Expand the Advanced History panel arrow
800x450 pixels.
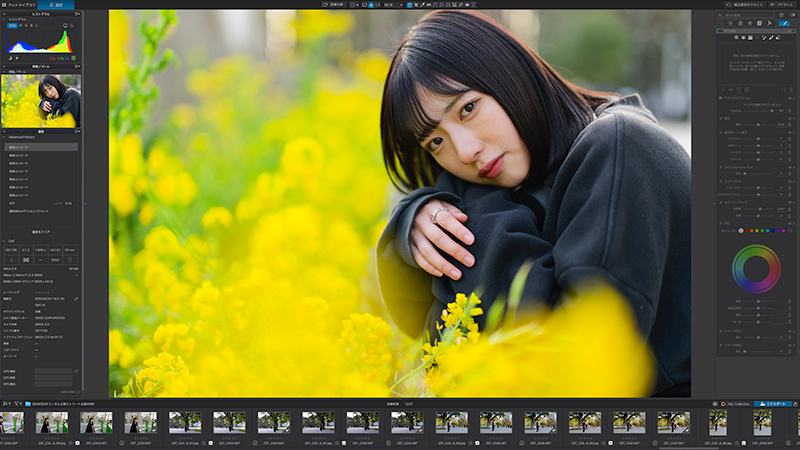tap(4, 137)
